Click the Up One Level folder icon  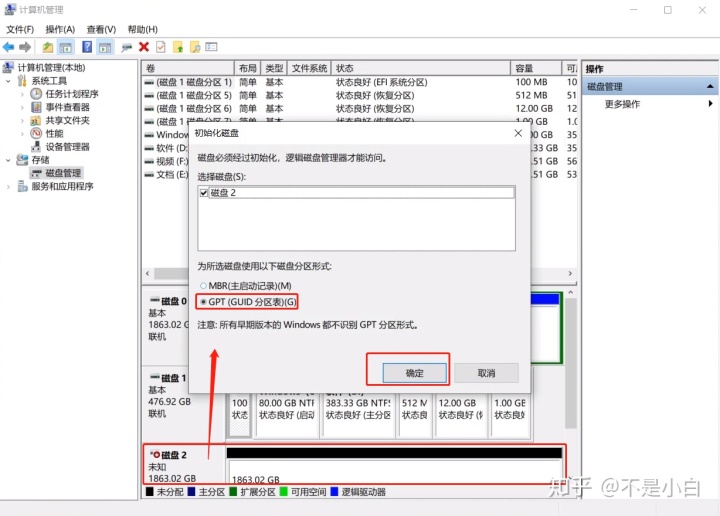pyautogui.click(x=48, y=47)
